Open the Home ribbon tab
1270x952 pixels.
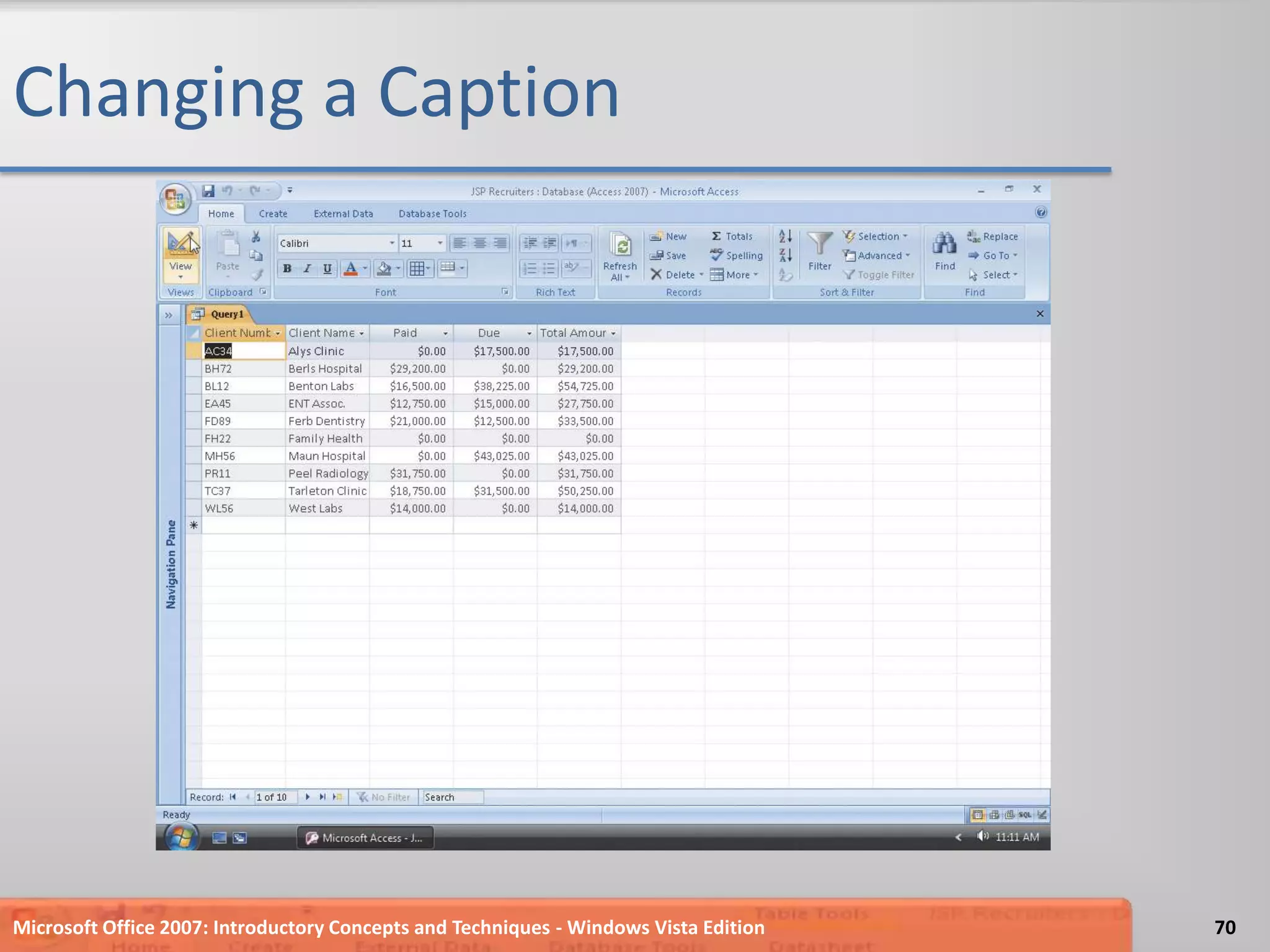click(221, 214)
